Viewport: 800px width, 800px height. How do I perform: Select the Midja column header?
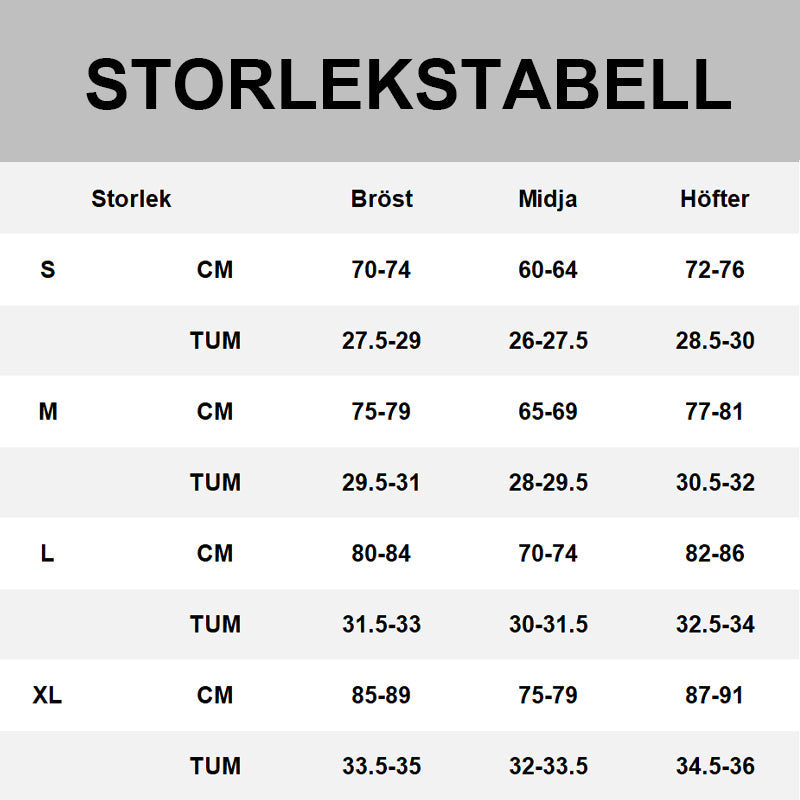548,199
